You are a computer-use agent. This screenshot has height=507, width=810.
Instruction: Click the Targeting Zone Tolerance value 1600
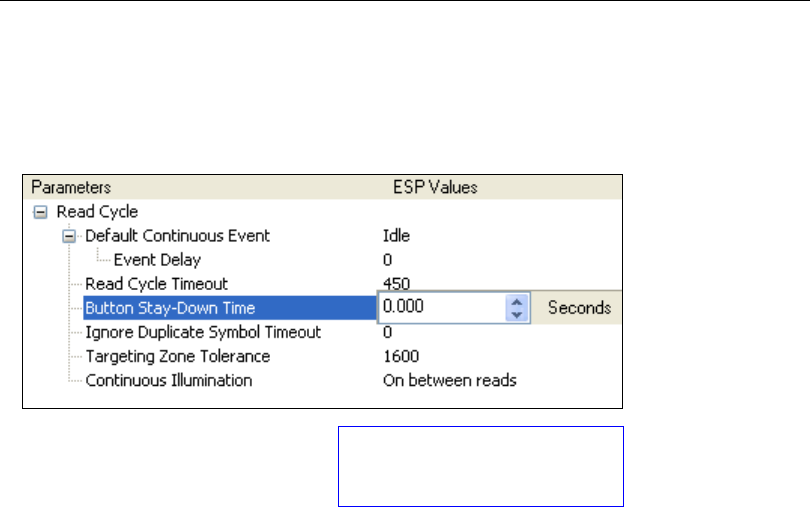point(401,357)
